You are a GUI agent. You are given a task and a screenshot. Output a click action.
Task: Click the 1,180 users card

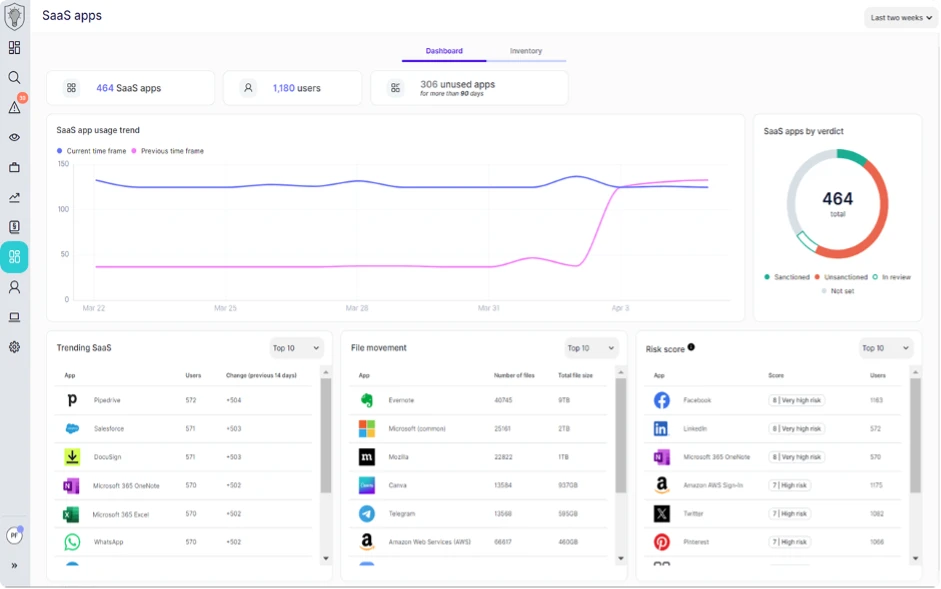click(292, 88)
